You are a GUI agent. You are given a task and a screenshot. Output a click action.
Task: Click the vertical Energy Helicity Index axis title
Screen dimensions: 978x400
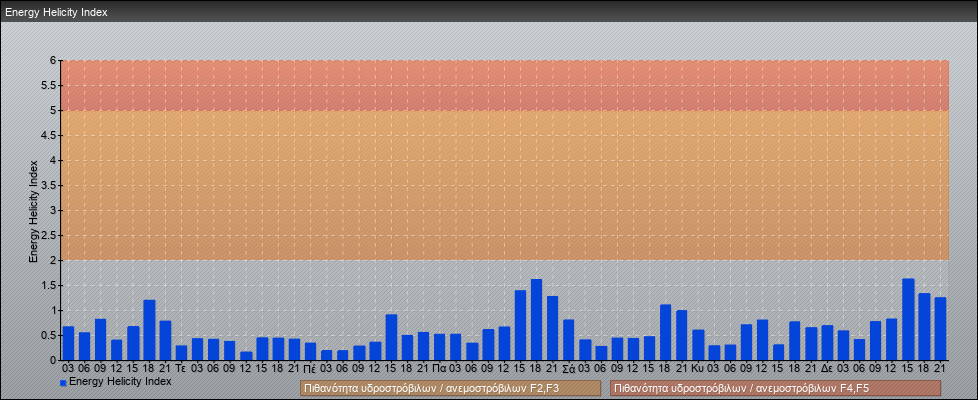click(x=34, y=211)
